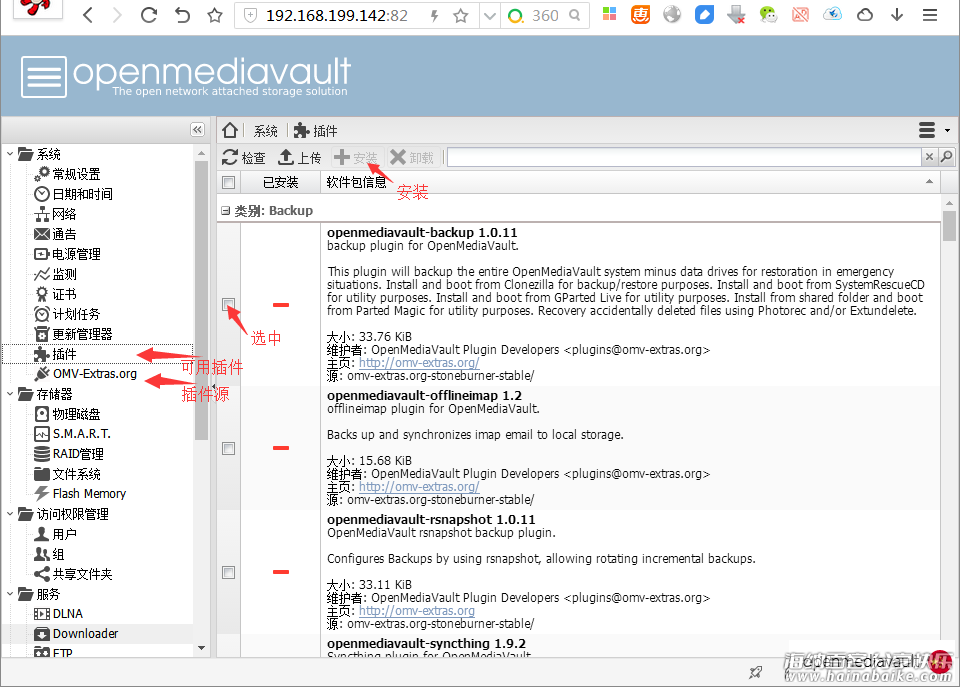Image resolution: width=960 pixels, height=687 pixels.
Task: Collapse the left navigation panel
Action: click(197, 129)
